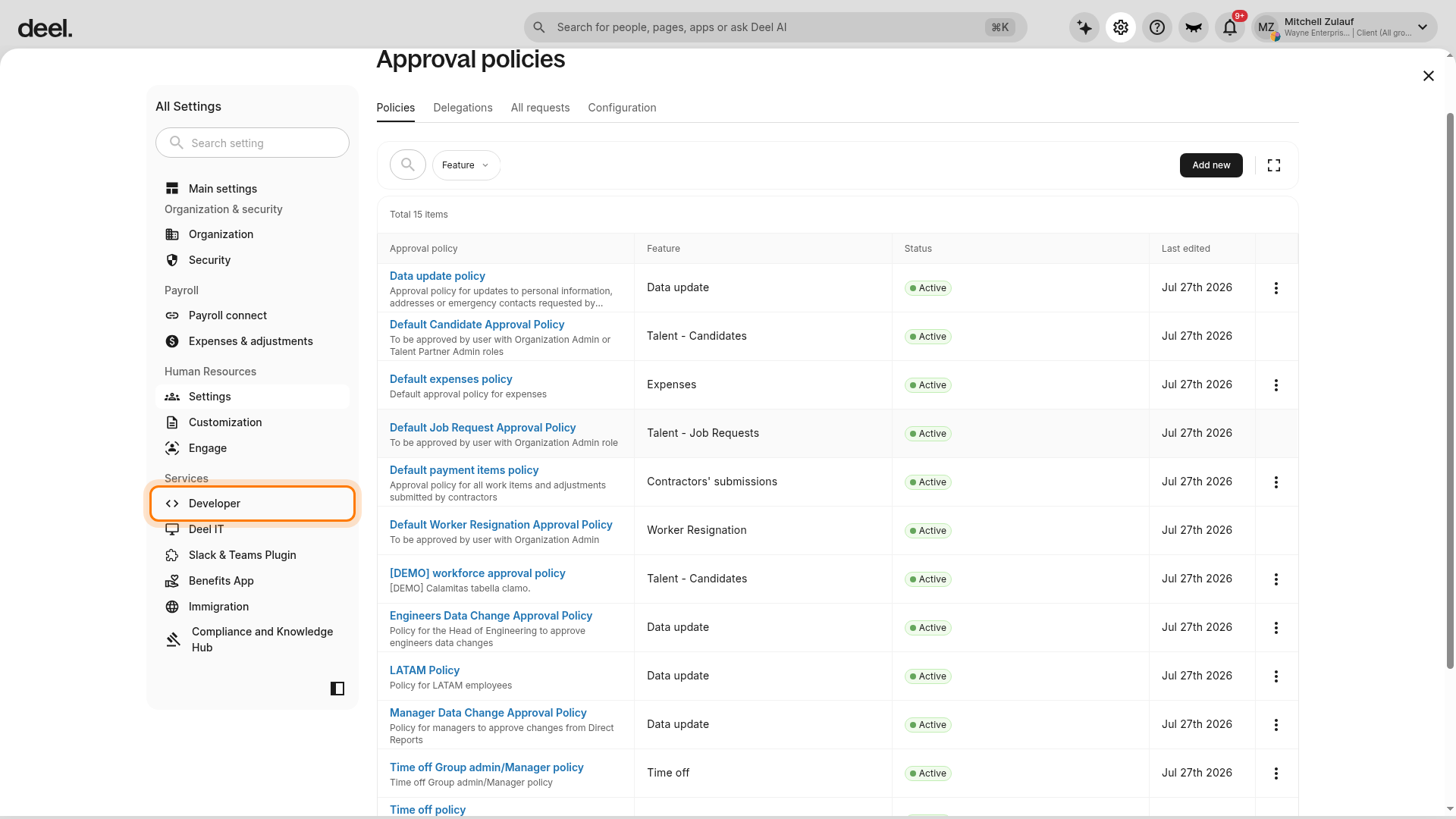This screenshot has height=819, width=1456.
Task: Open Benefits App settings
Action: pos(253,581)
